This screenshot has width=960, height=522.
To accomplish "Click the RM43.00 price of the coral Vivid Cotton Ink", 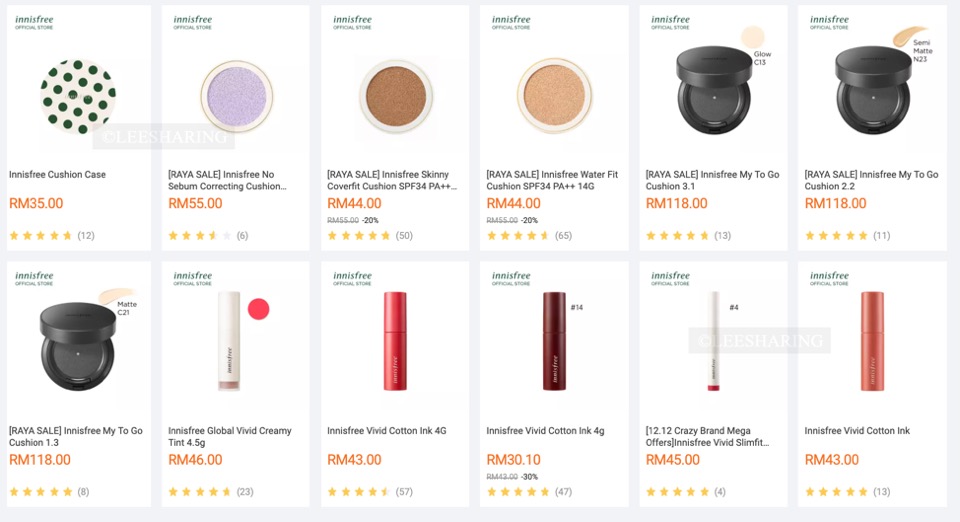I will [831, 460].
